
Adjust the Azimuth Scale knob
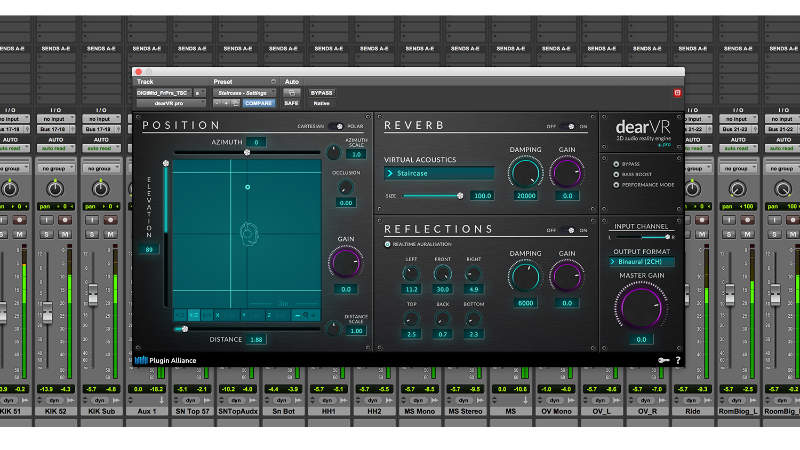tap(333, 152)
